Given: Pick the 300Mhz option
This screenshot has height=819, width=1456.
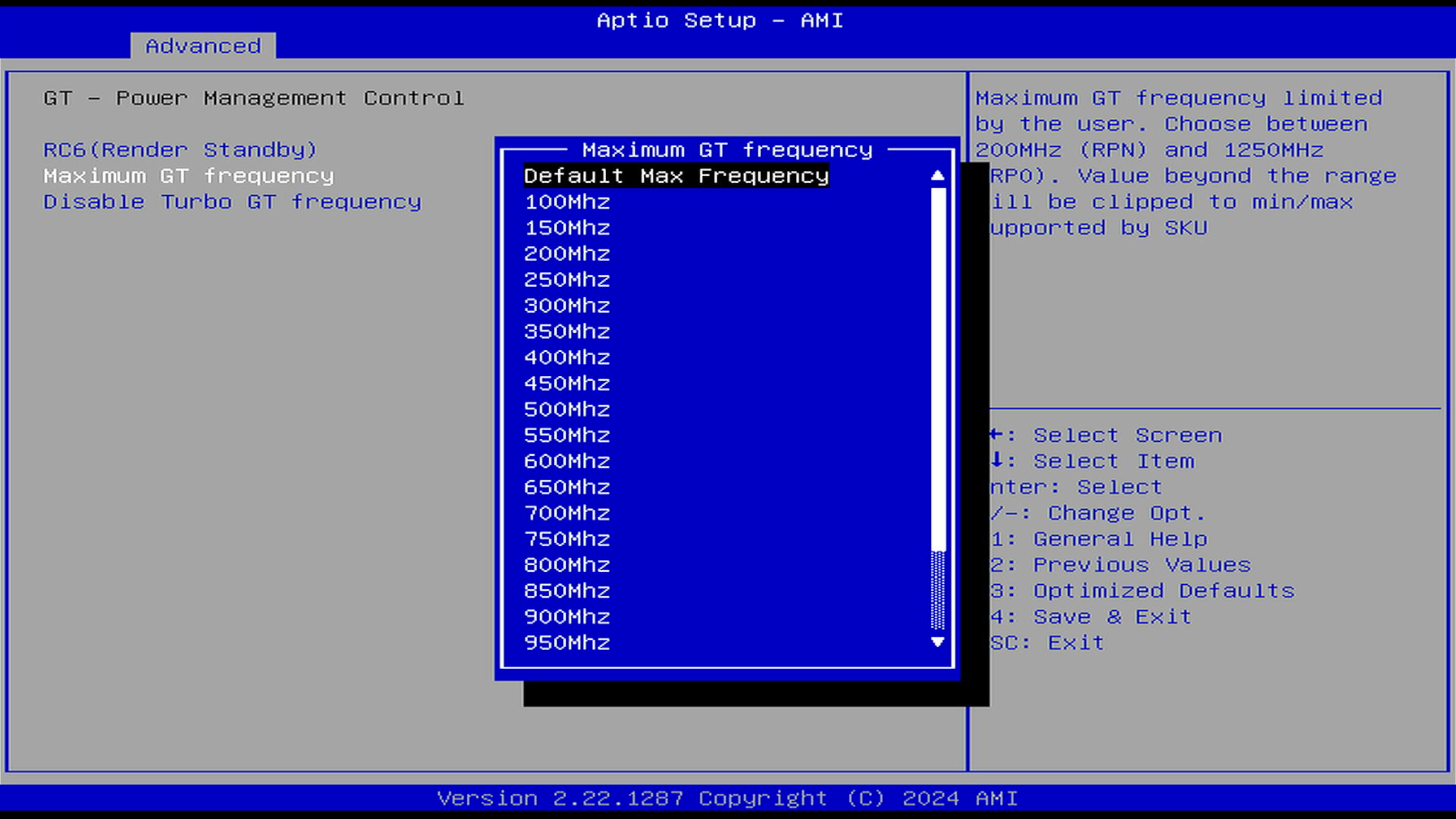Looking at the screenshot, I should click(567, 306).
